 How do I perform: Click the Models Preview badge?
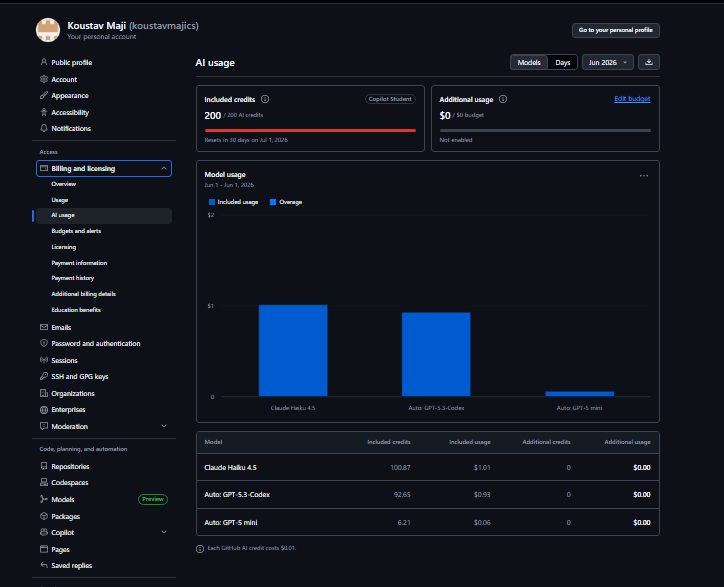153,499
